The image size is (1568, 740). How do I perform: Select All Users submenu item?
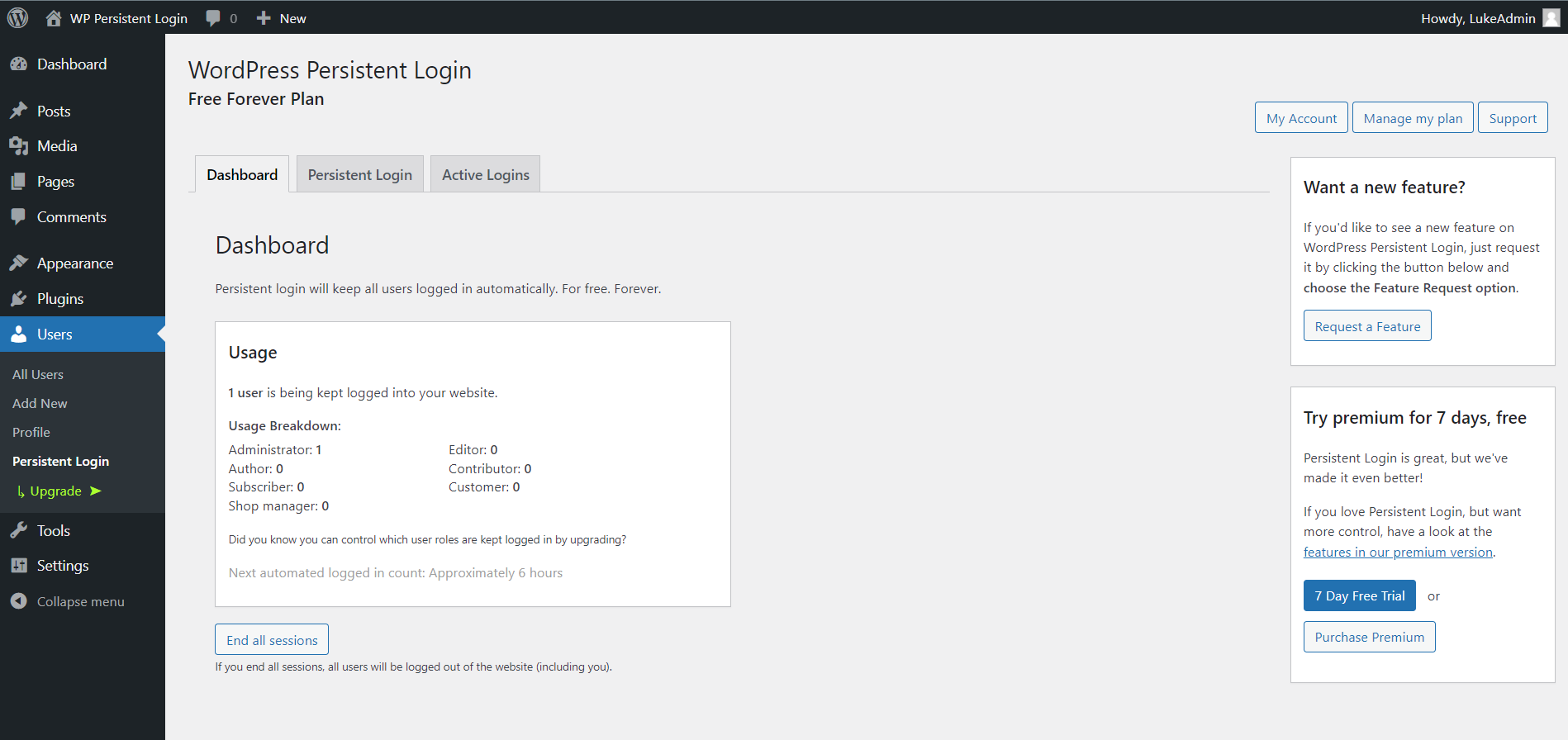[x=38, y=375]
